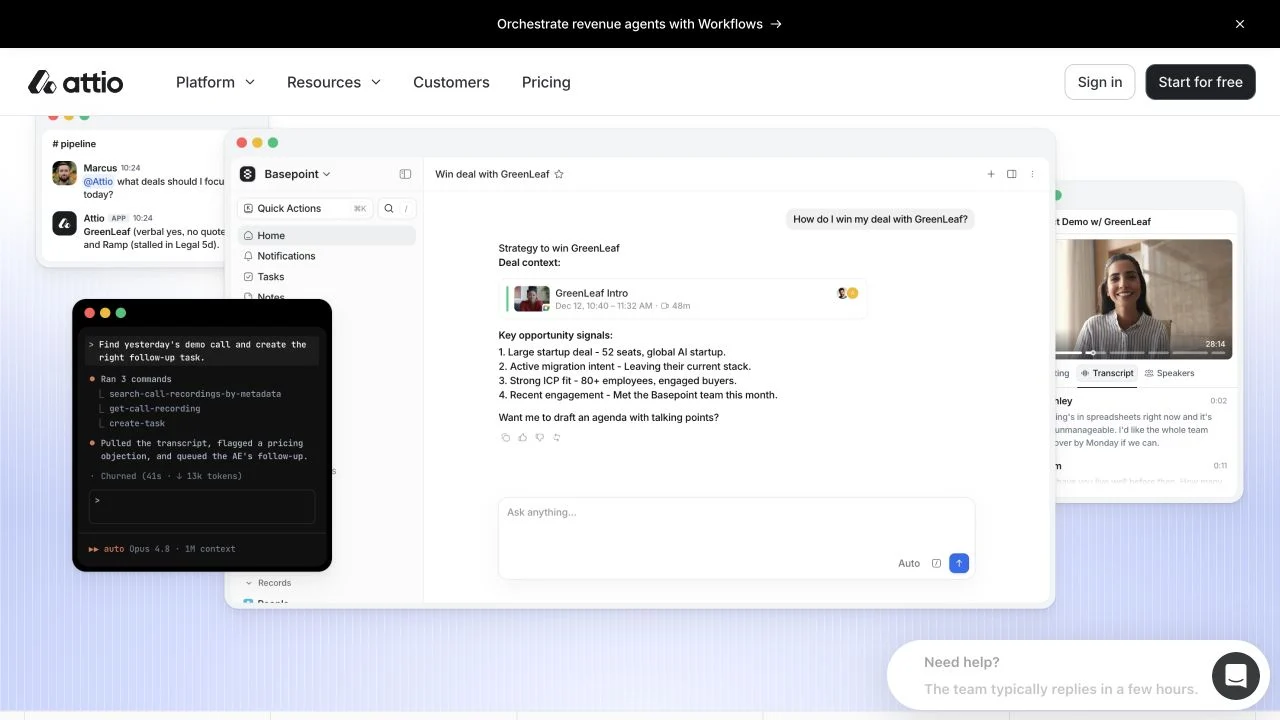Click Marcus's avatar in the pipeline window
Viewport: 1280px width, 720px height.
[65, 173]
